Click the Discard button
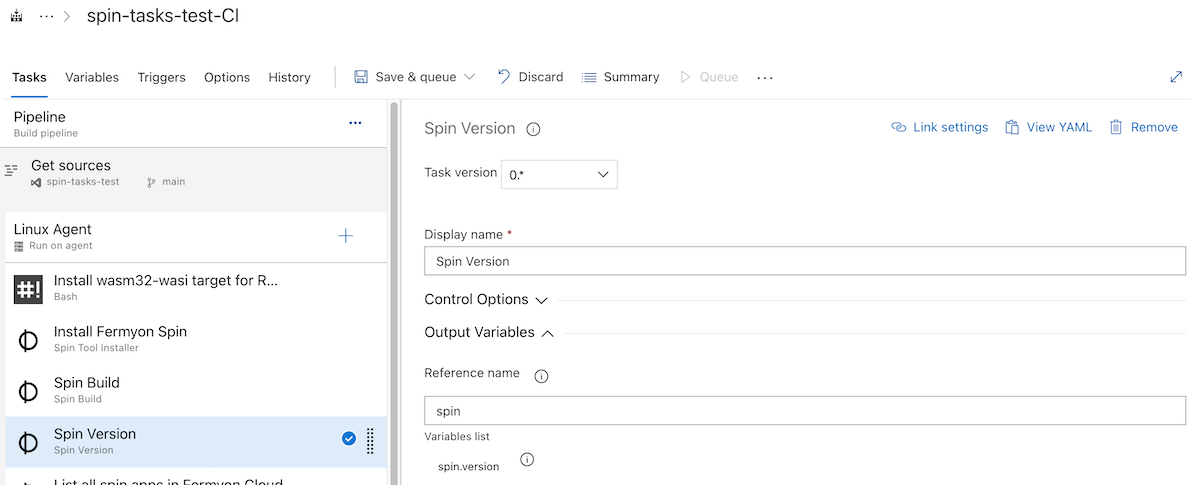Screen dimensions: 1200x485 (530, 77)
